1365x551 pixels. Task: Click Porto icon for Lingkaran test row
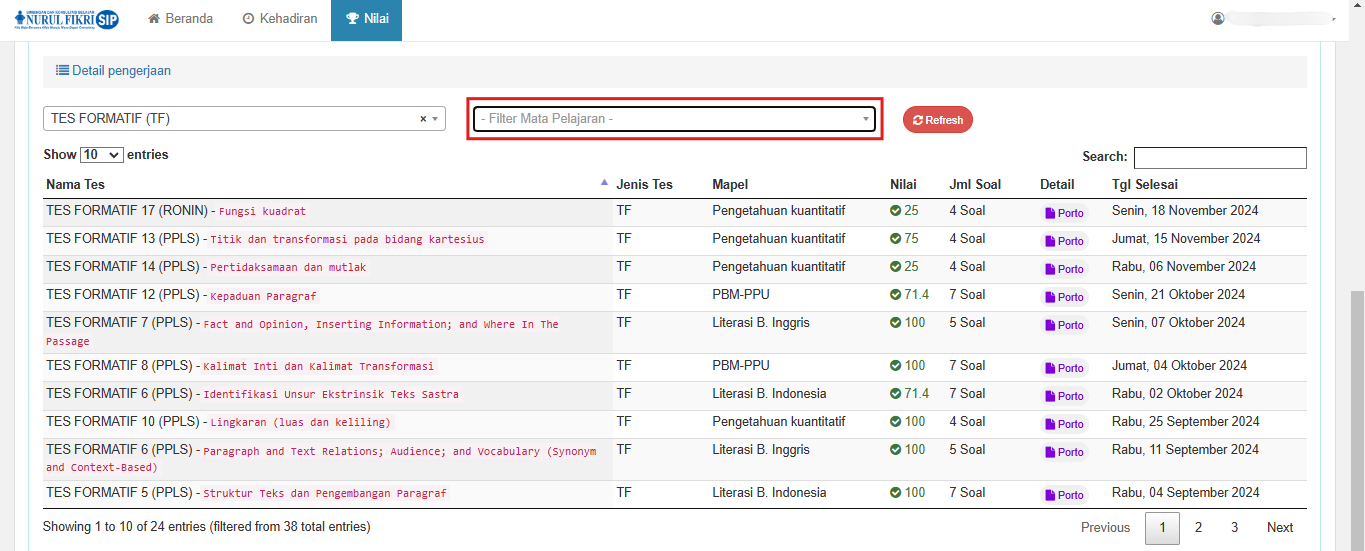pyautogui.click(x=1064, y=424)
